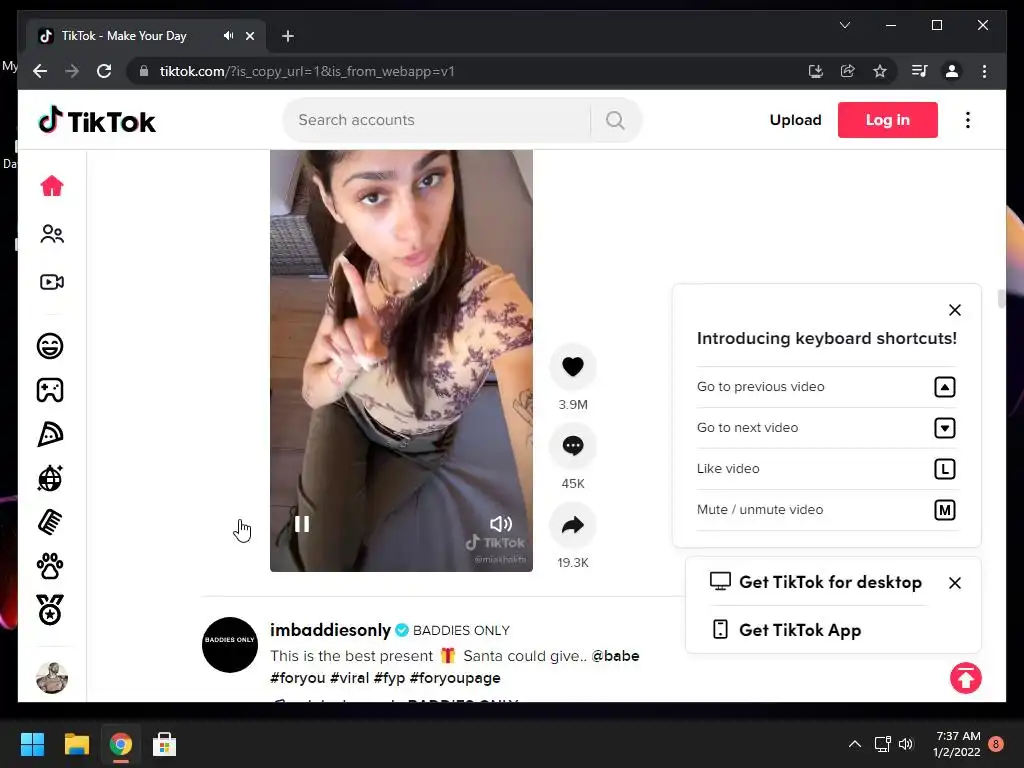The height and width of the screenshot is (768, 1024).
Task: Pause the playing video
Action: (302, 524)
